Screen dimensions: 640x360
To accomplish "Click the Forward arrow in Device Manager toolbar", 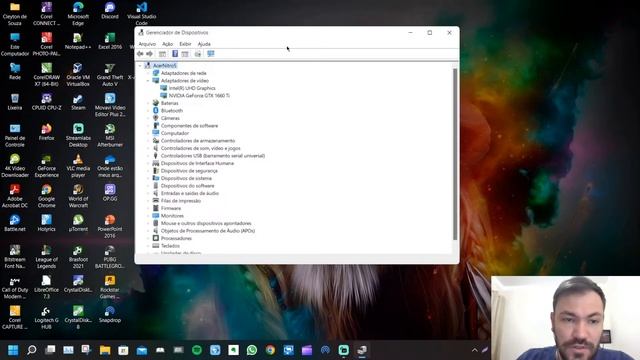I will 149,54.
